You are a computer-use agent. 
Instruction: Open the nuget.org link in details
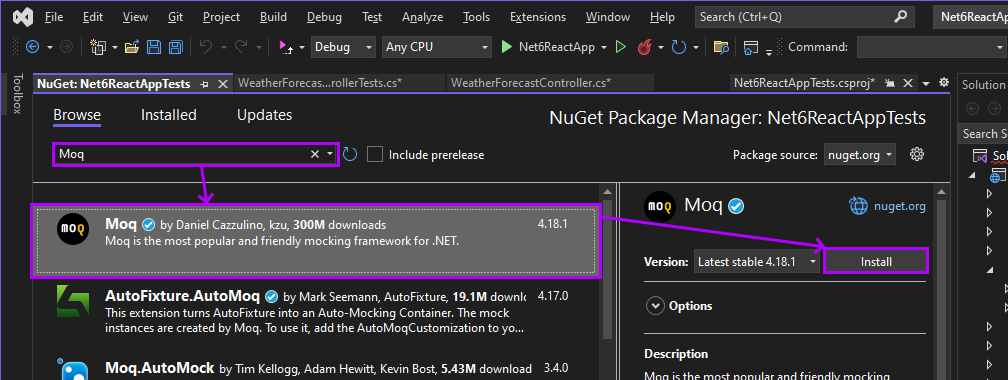tap(899, 206)
